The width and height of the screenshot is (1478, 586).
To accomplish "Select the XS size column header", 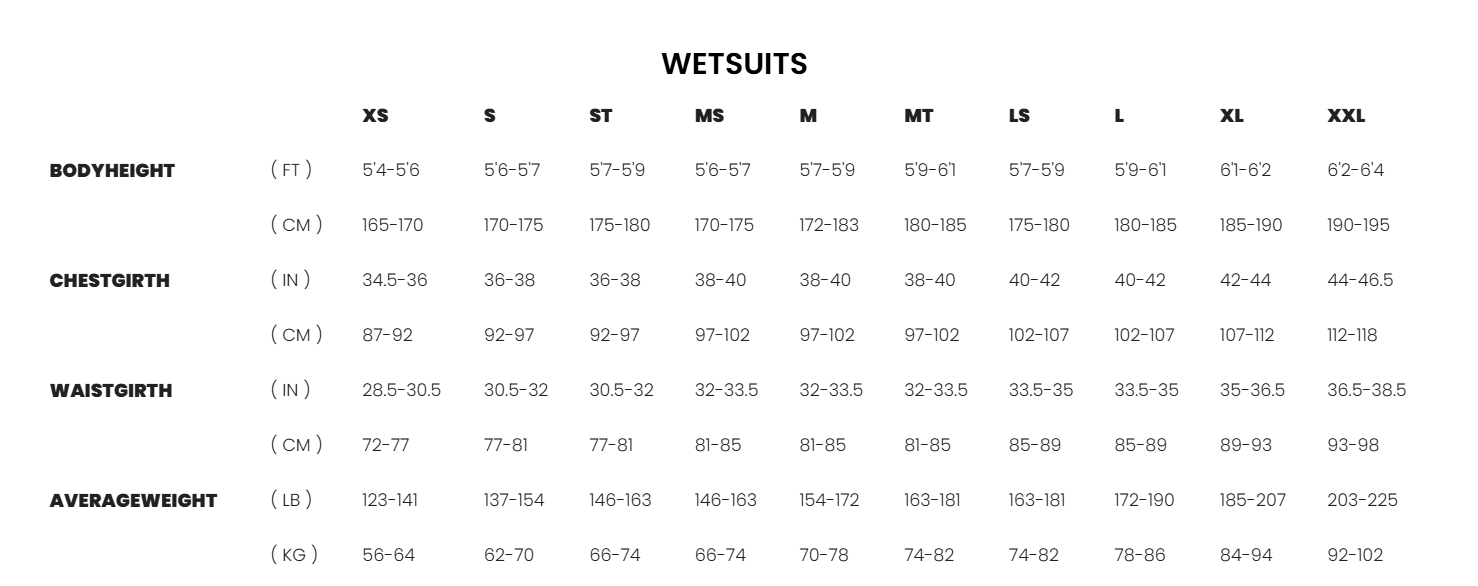I will [x=375, y=116].
